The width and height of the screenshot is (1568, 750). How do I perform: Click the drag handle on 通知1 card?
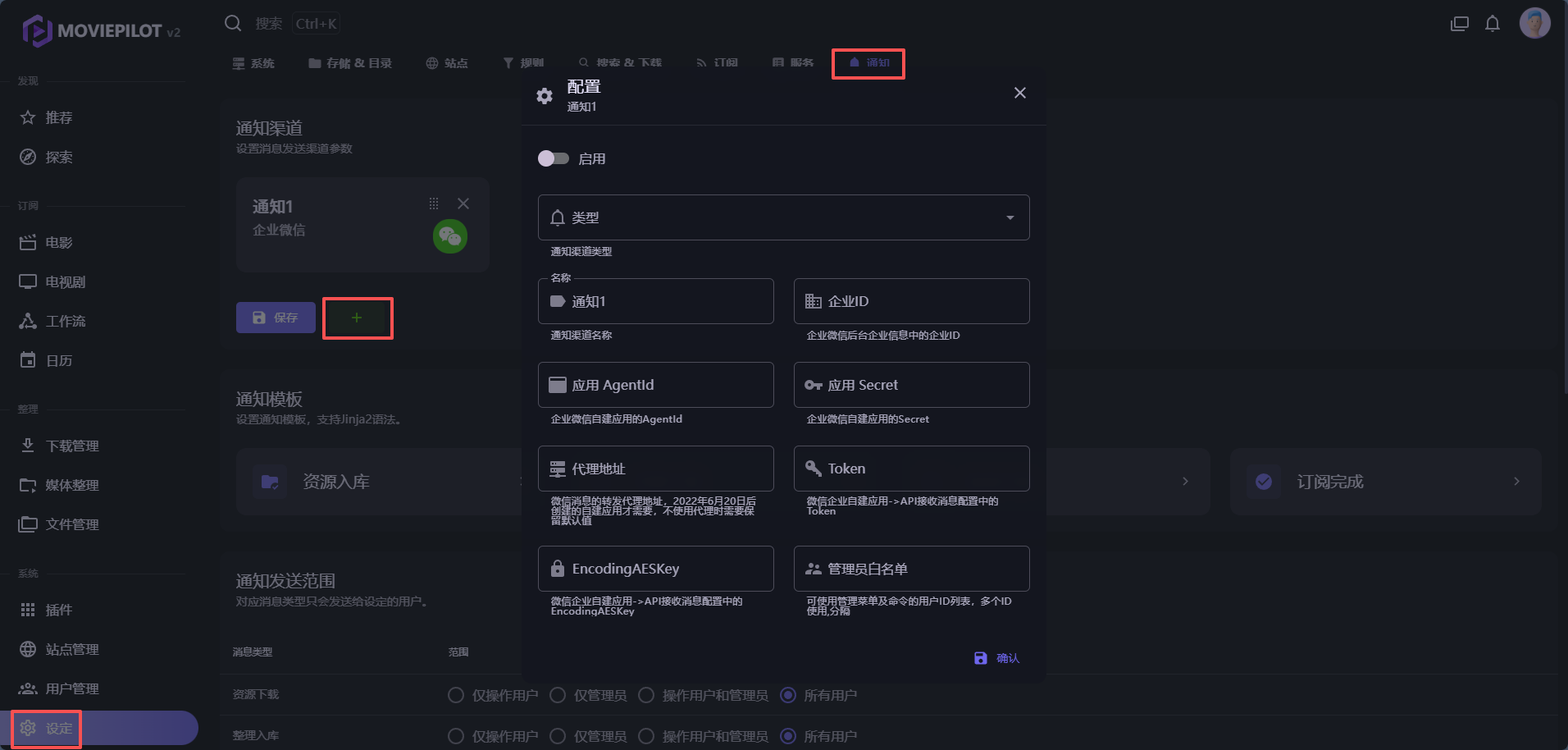click(x=434, y=204)
